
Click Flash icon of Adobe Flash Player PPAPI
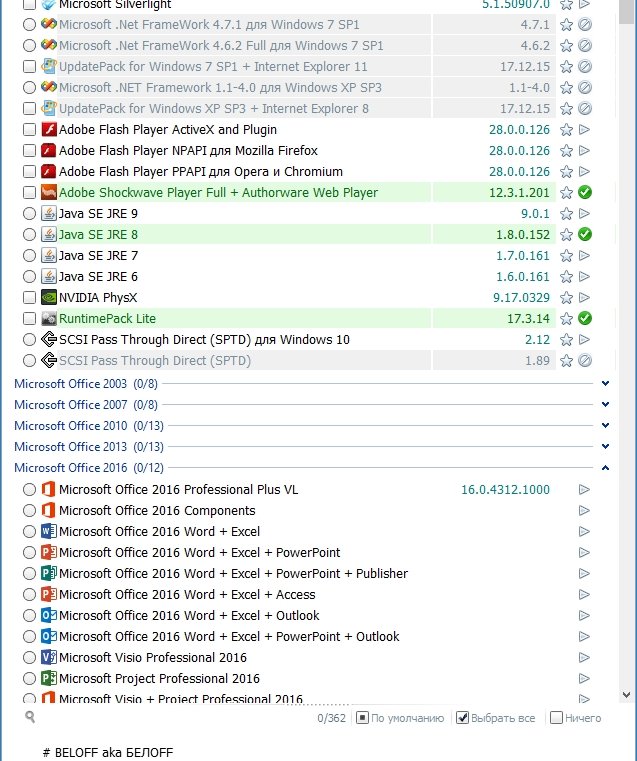tap(49, 171)
